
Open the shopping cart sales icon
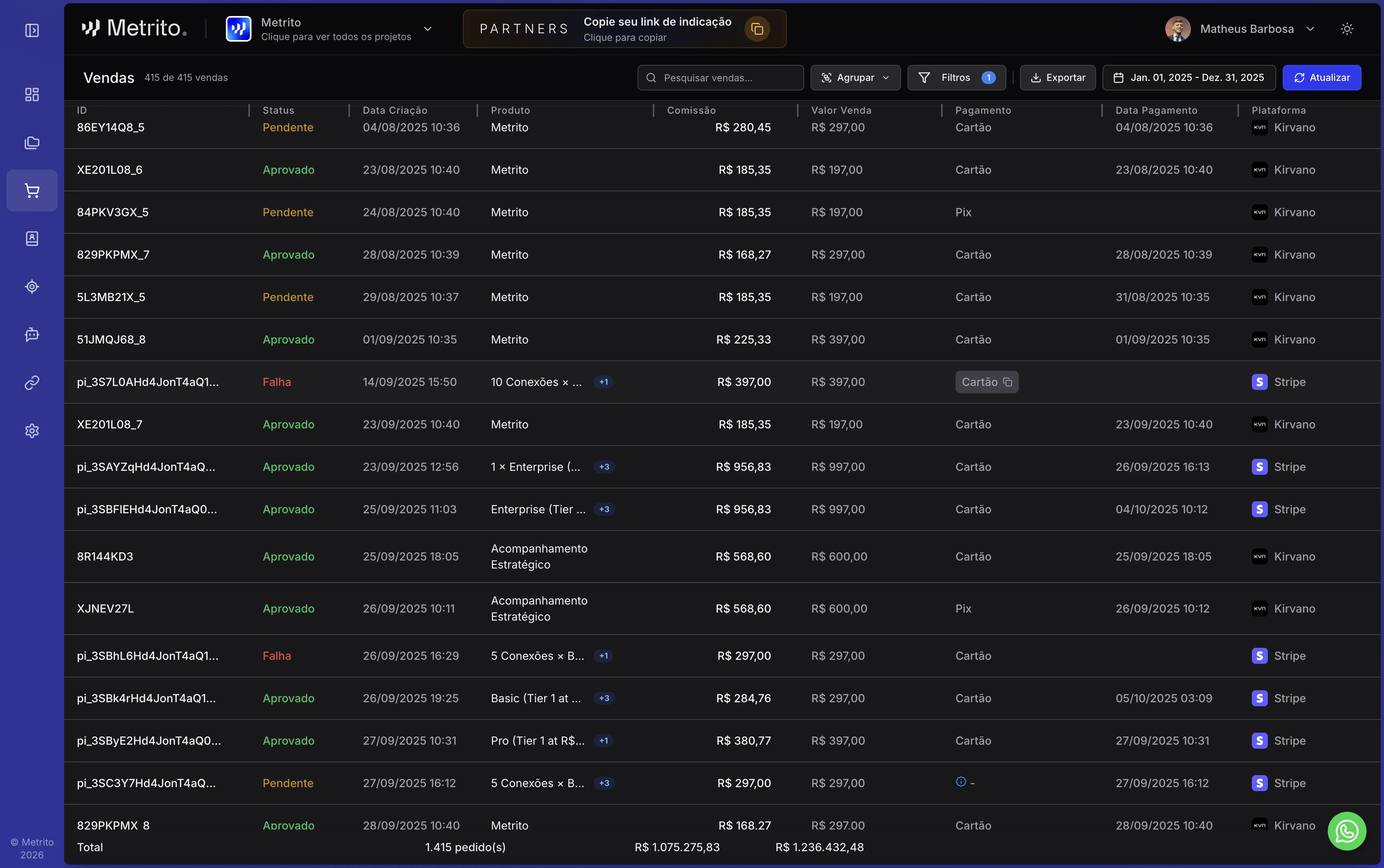pyautogui.click(x=32, y=191)
